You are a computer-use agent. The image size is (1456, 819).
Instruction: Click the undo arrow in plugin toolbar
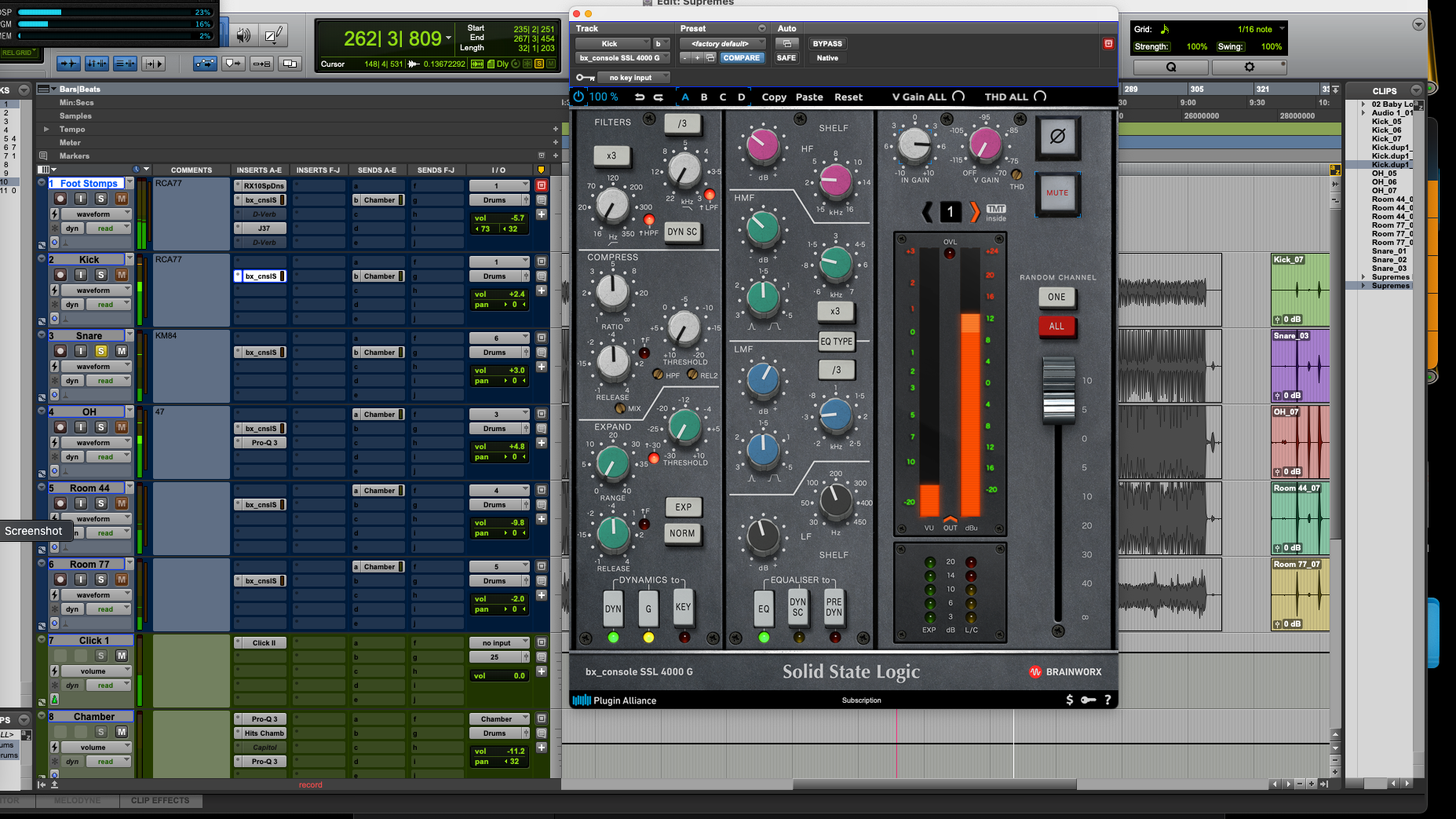click(640, 97)
